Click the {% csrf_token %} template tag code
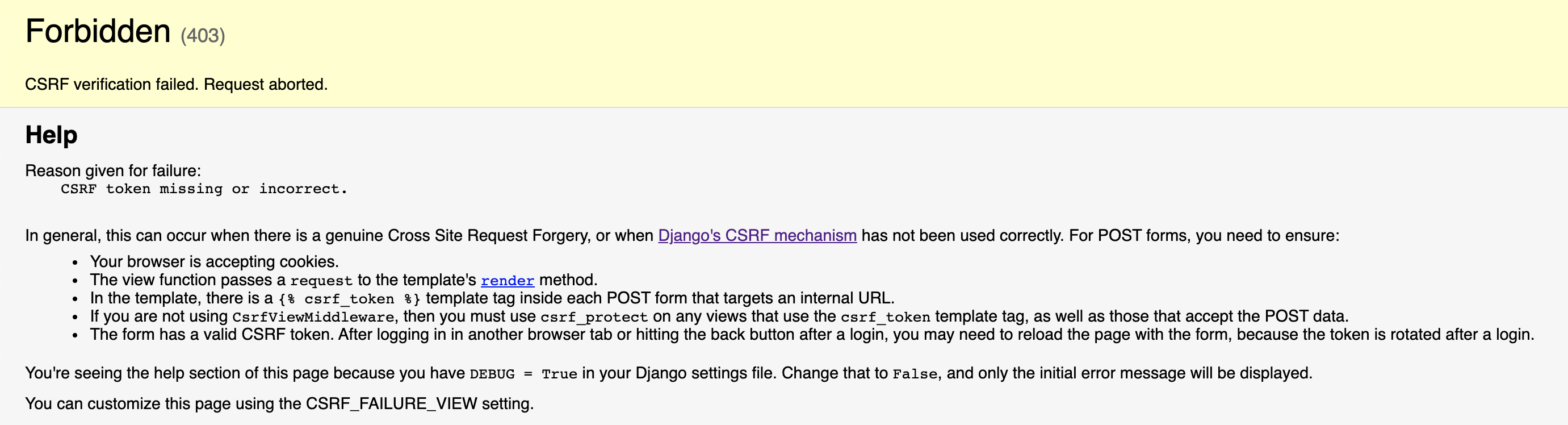This screenshot has height=425, width=1568. point(349,299)
